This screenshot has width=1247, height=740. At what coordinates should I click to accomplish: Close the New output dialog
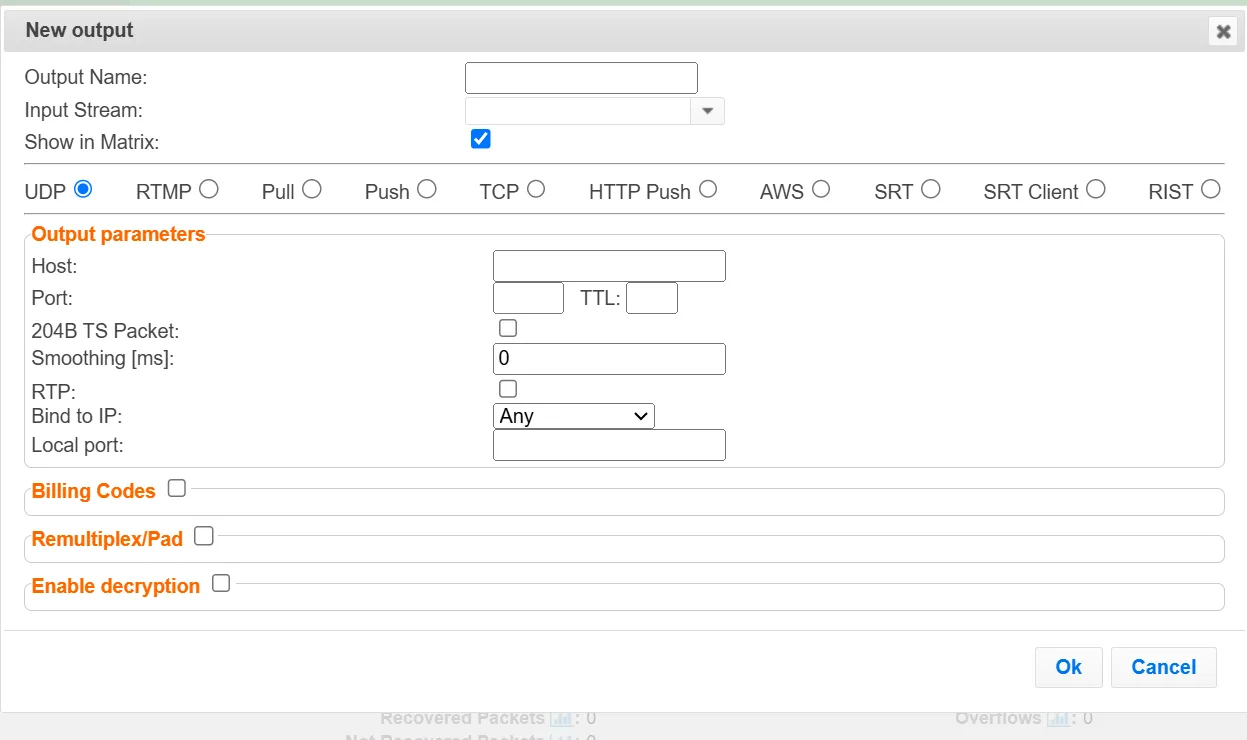pos(1223,32)
